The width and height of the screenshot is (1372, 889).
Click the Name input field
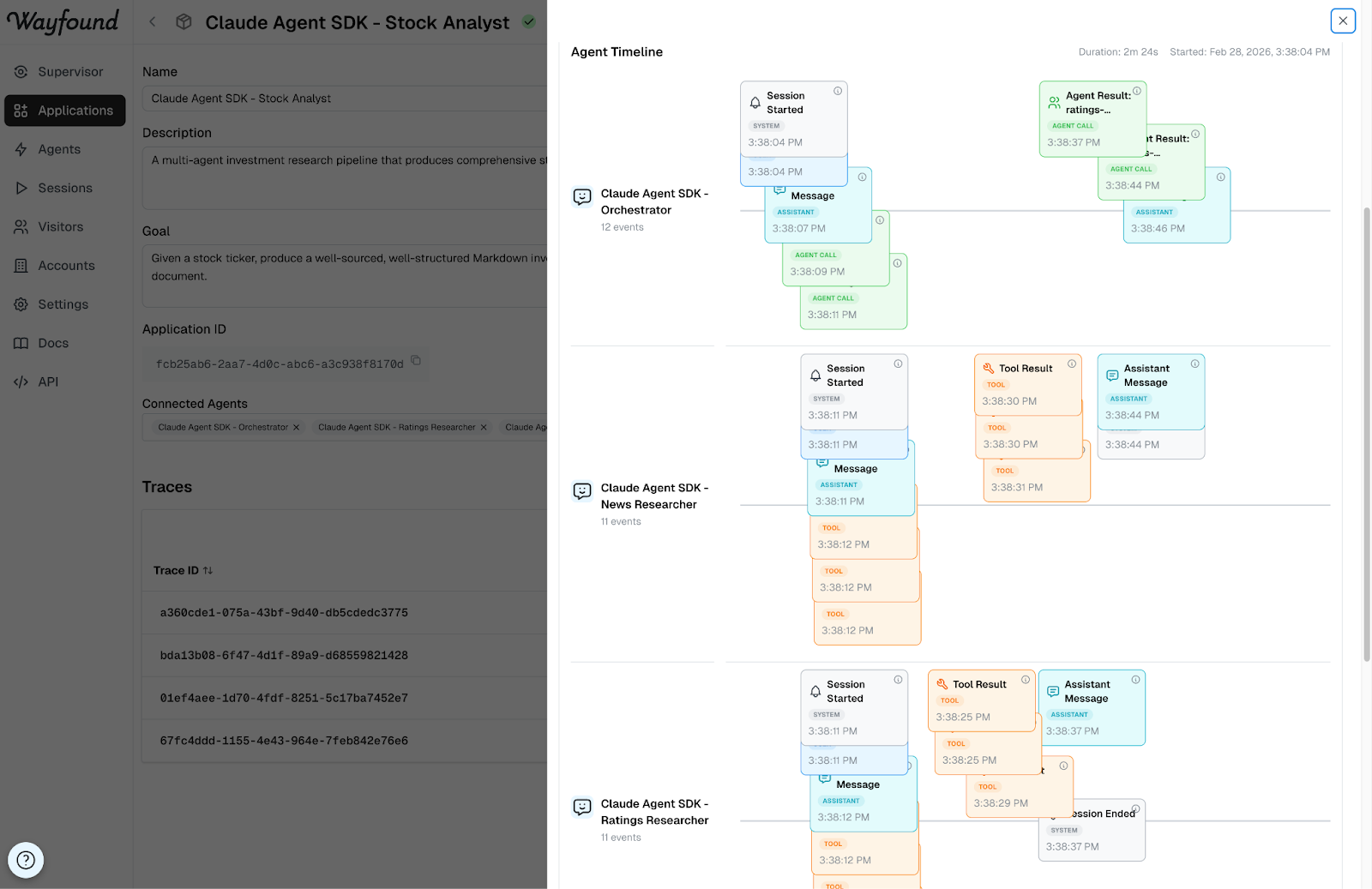(345, 99)
